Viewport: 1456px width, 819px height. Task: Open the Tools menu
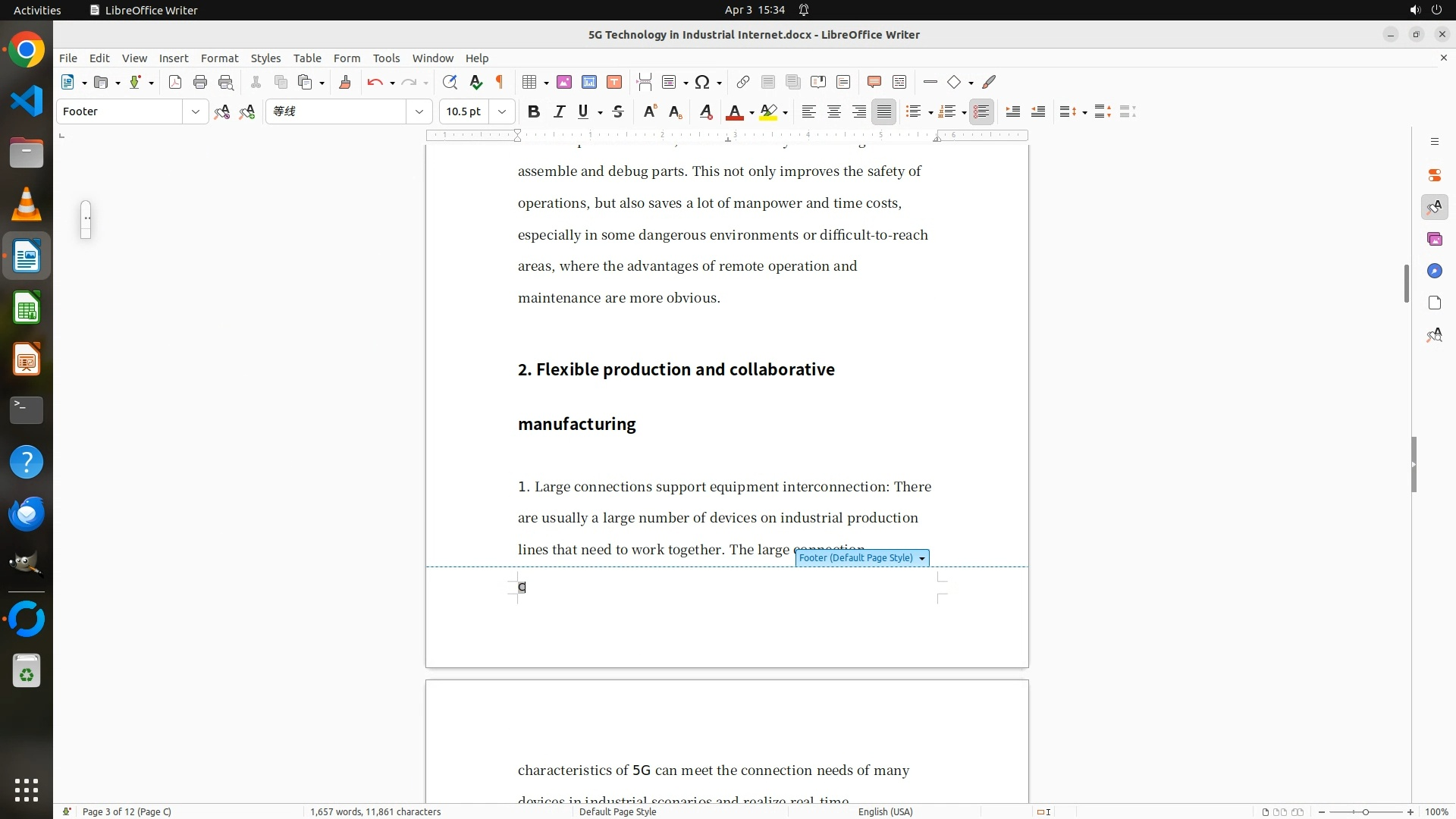(386, 58)
